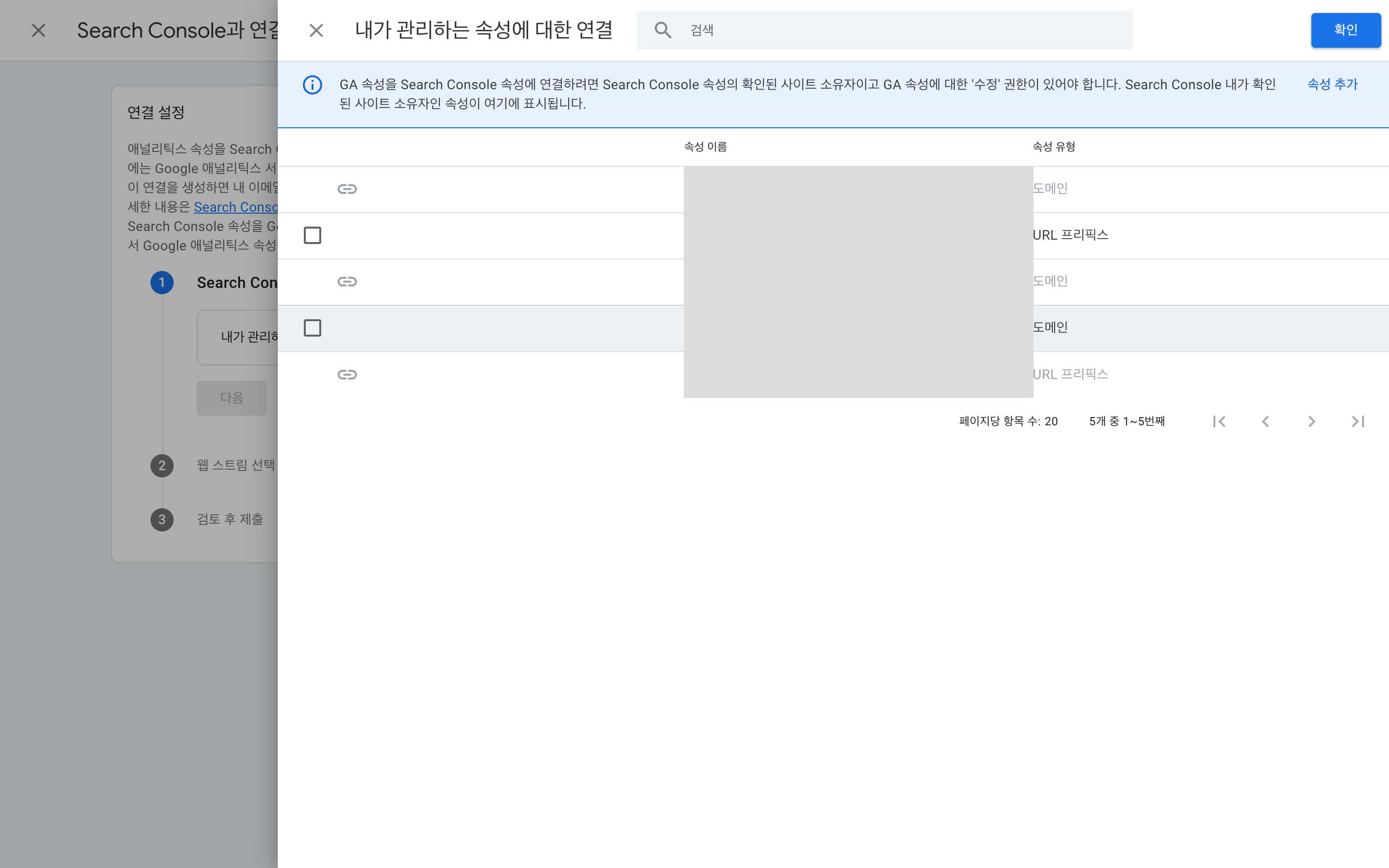Screen dimensions: 1389x868
Task: Click the highlighted row's 도메인 type cell
Action: pyautogui.click(x=1050, y=328)
